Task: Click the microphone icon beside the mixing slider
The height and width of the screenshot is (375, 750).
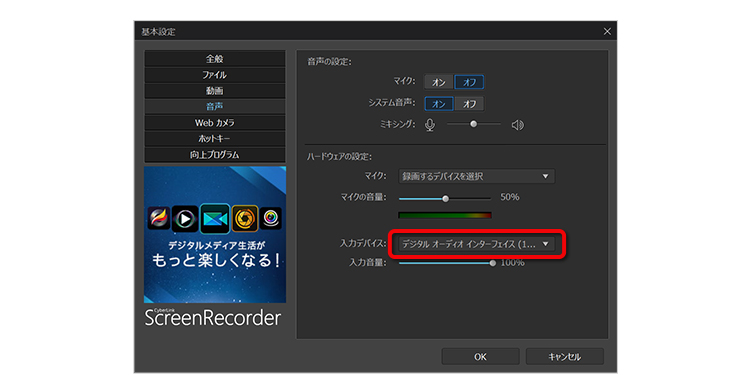Action: coord(430,125)
